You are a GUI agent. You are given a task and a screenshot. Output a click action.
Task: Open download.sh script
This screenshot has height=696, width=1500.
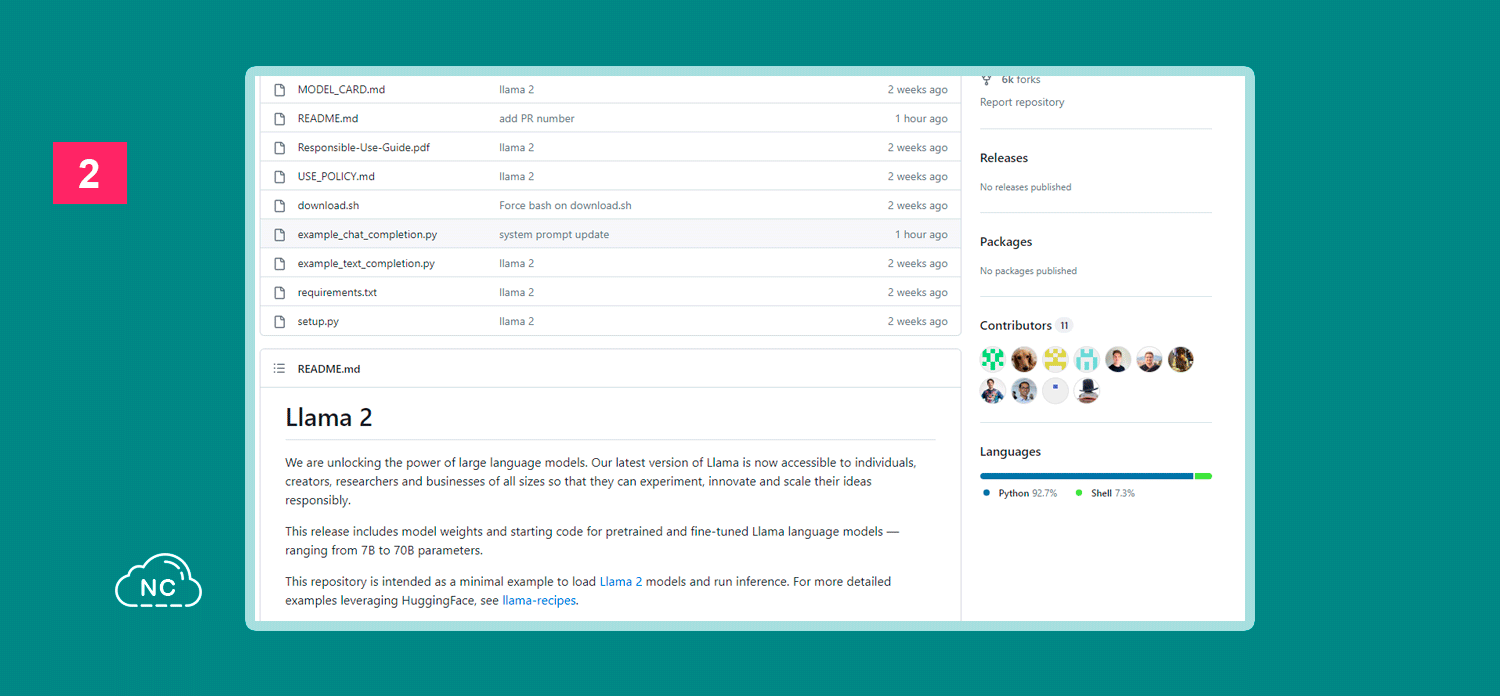click(x=328, y=205)
